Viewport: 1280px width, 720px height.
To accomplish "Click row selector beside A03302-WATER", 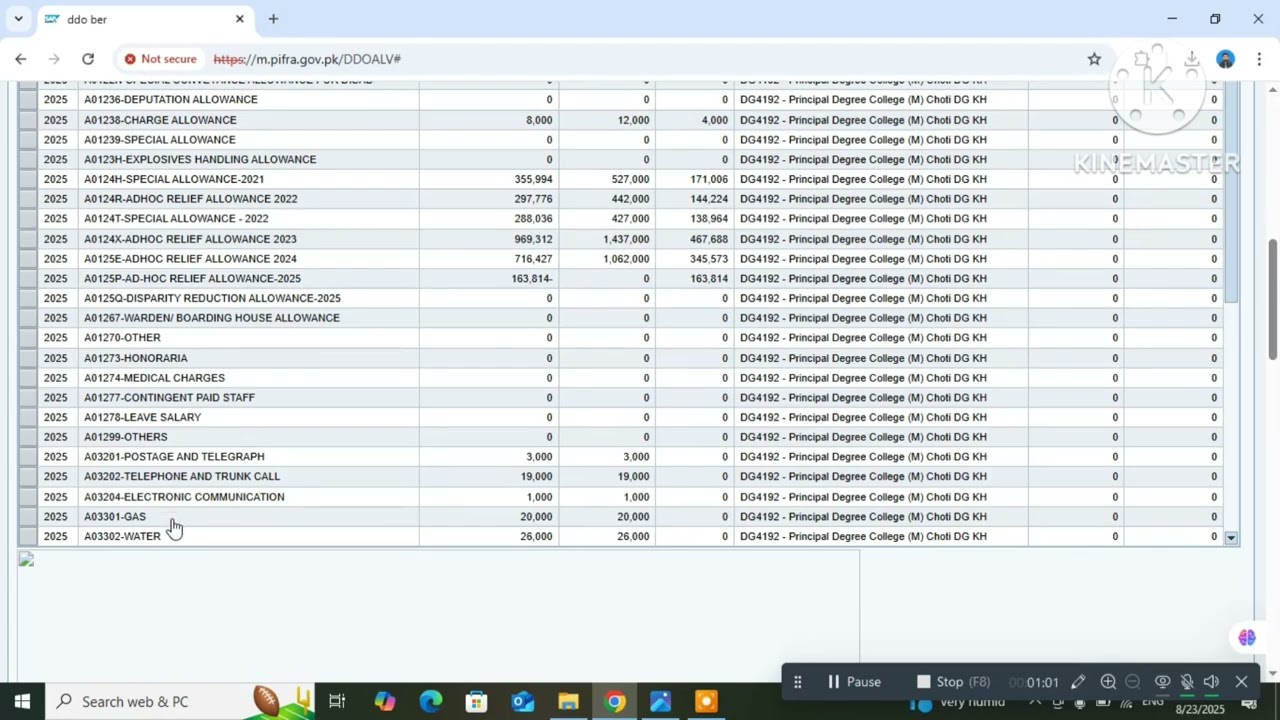I will [x=28, y=537].
